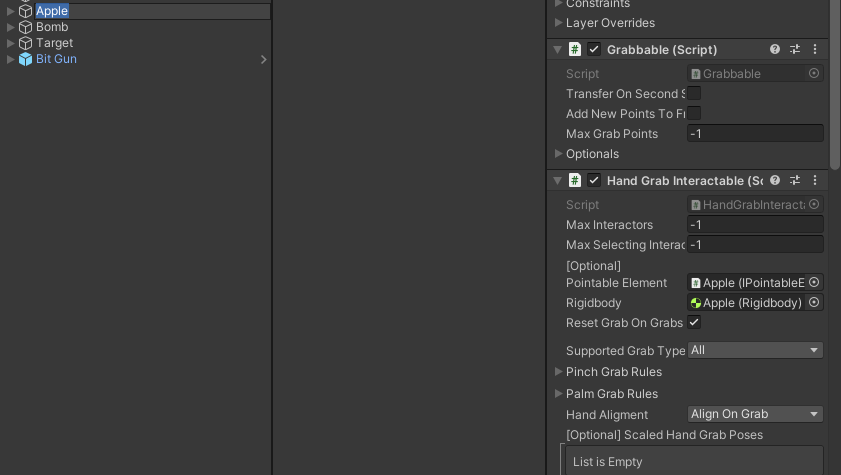This screenshot has width=841, height=475.
Task: Expand the Bomb hierarchy item arrow
Action: tap(10, 27)
